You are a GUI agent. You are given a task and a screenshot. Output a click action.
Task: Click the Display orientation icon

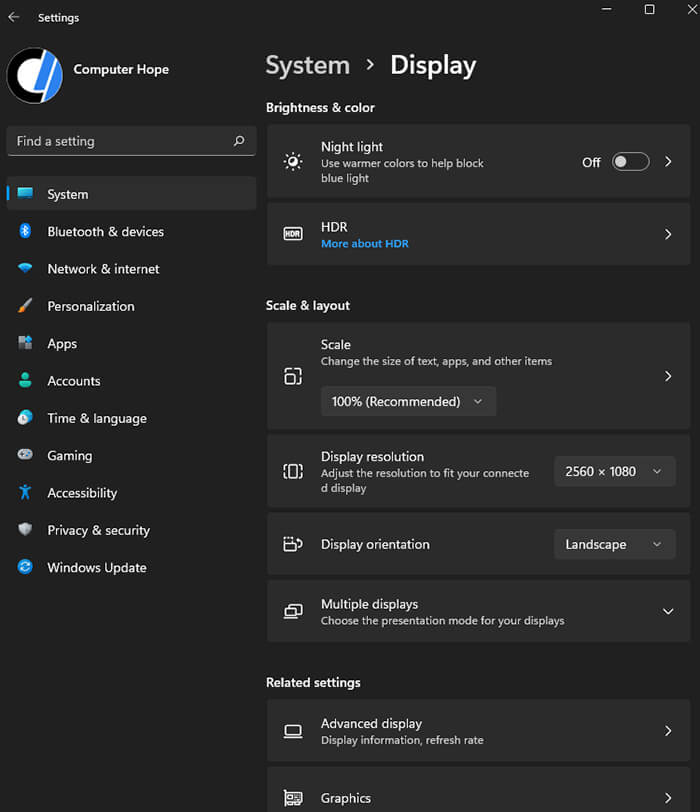[x=293, y=544]
